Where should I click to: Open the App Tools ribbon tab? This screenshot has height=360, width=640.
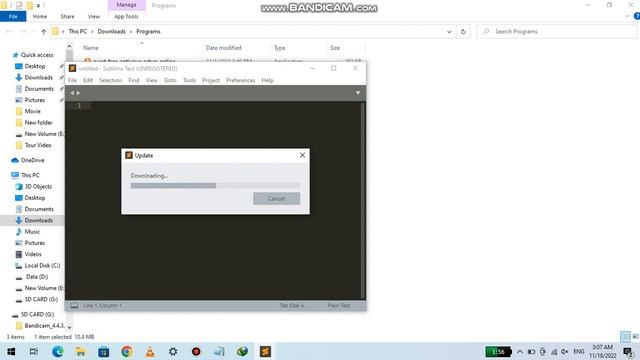[x=126, y=16]
